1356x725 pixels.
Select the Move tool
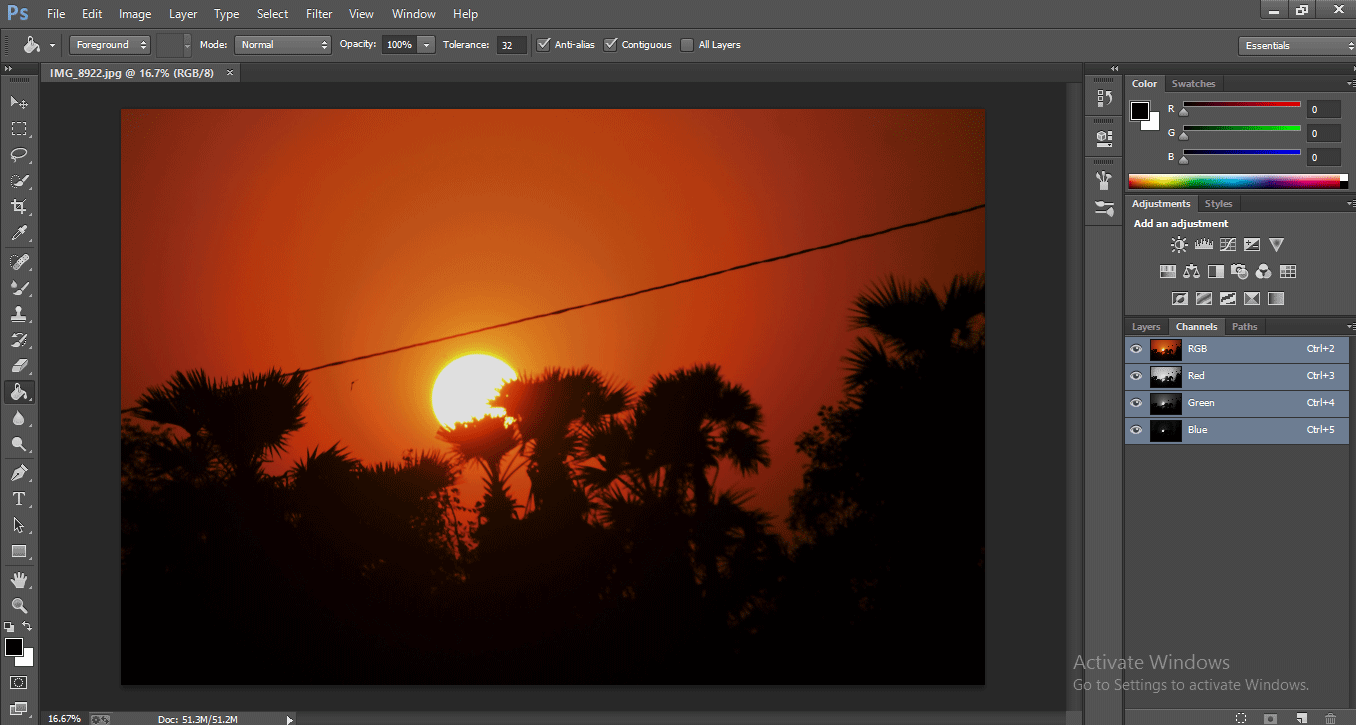18,102
